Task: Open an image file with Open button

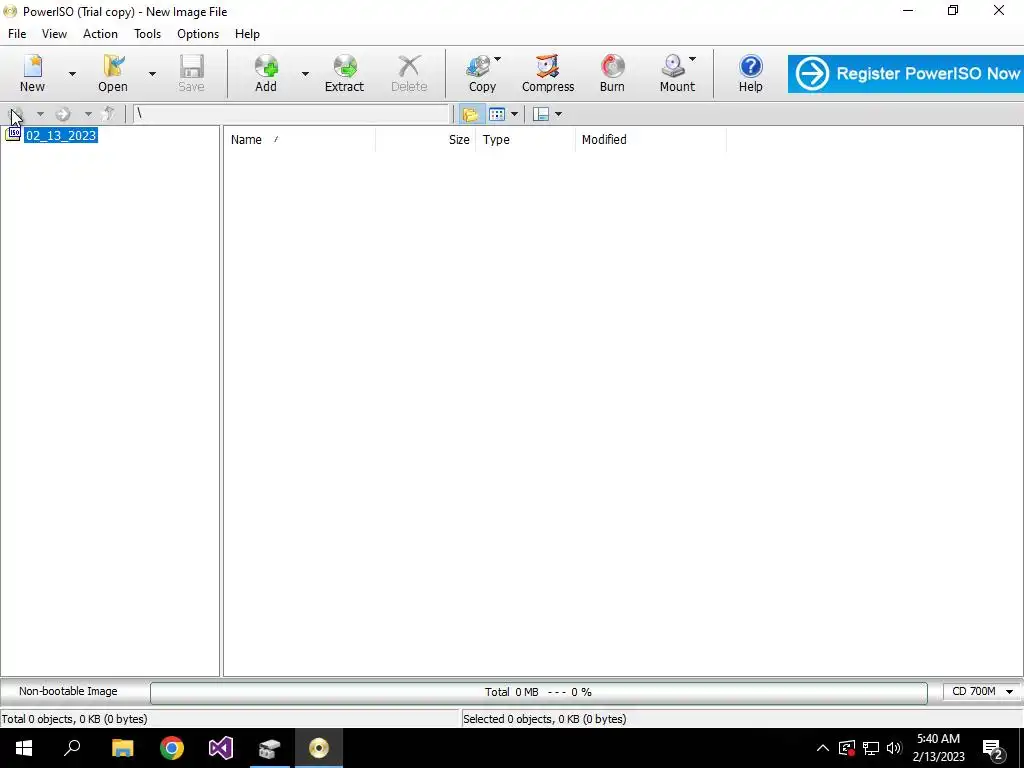Action: [x=112, y=73]
